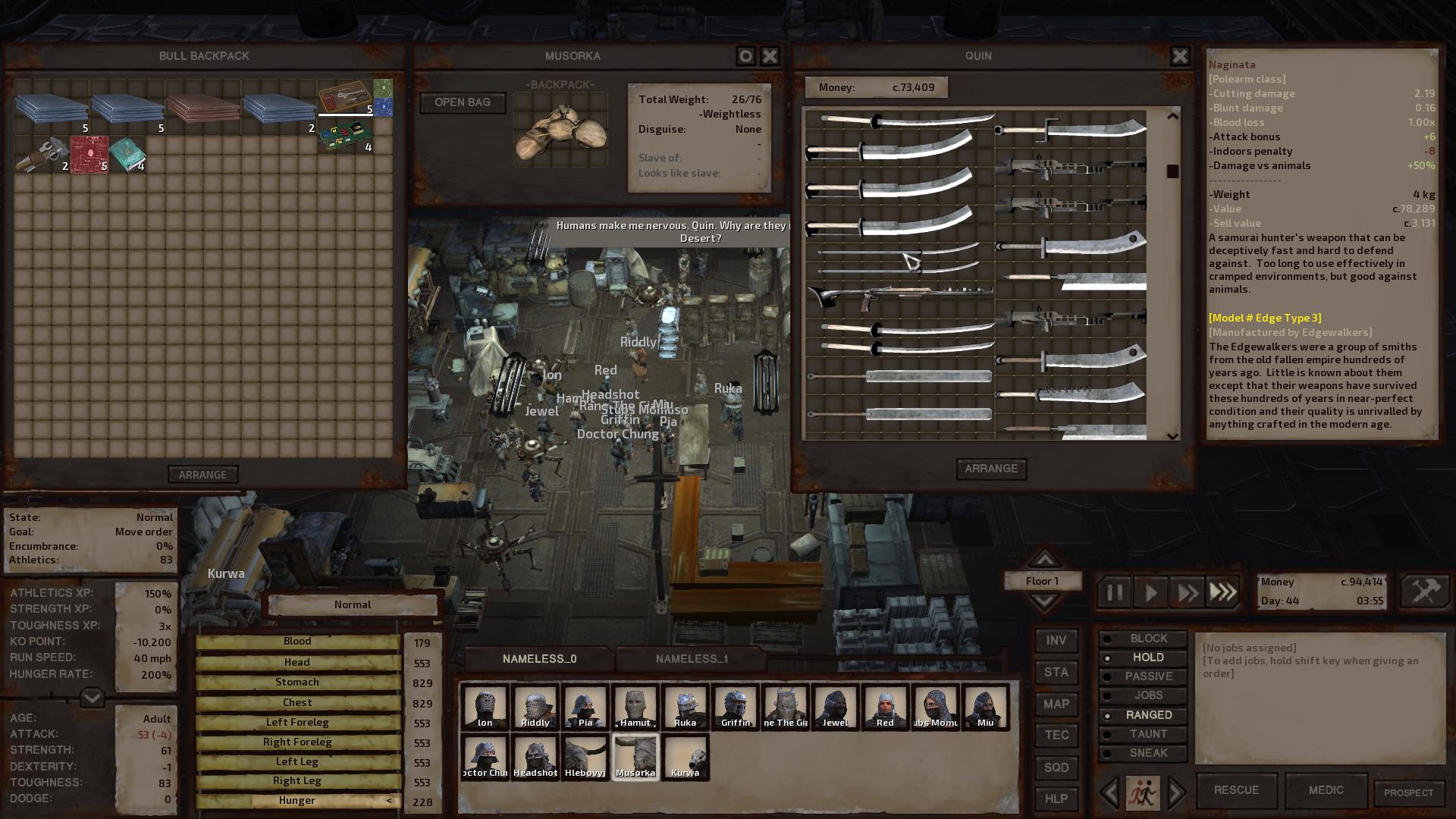Set game speed to fastest

[1223, 592]
